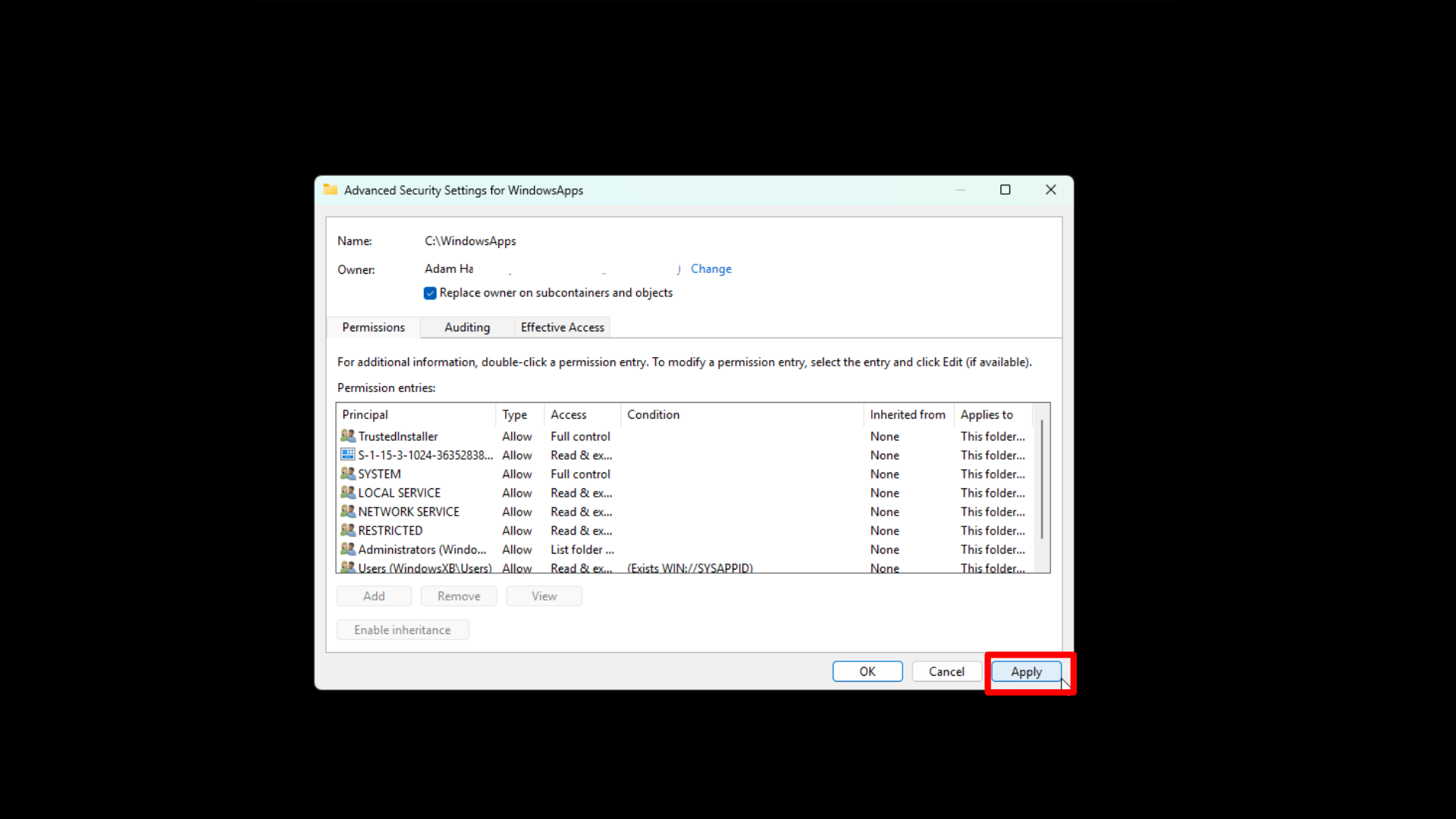Screen dimensions: 1456x819
Task: Select the TrustedInstaller principal icon
Action: 348,436
